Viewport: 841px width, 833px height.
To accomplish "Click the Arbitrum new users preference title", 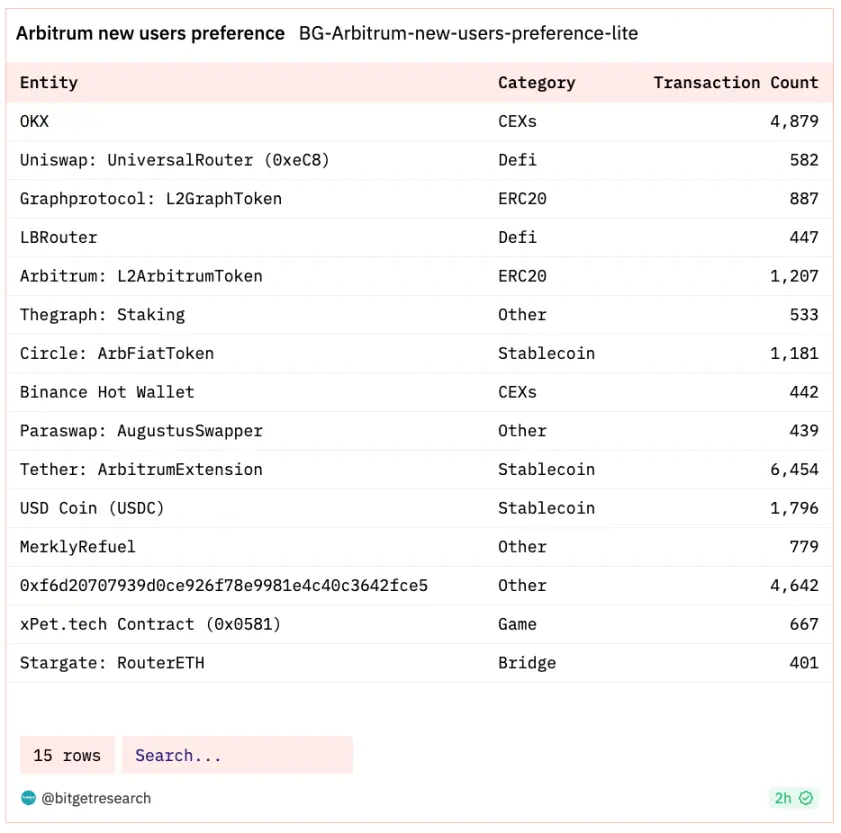I will [x=150, y=33].
